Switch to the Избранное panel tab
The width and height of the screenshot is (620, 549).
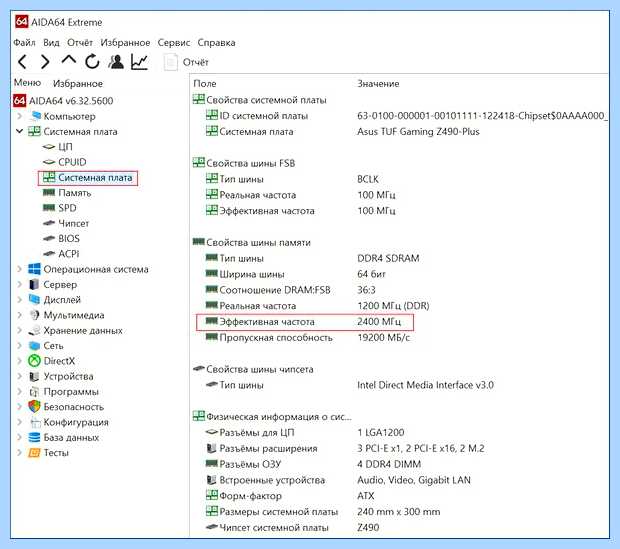point(78,83)
